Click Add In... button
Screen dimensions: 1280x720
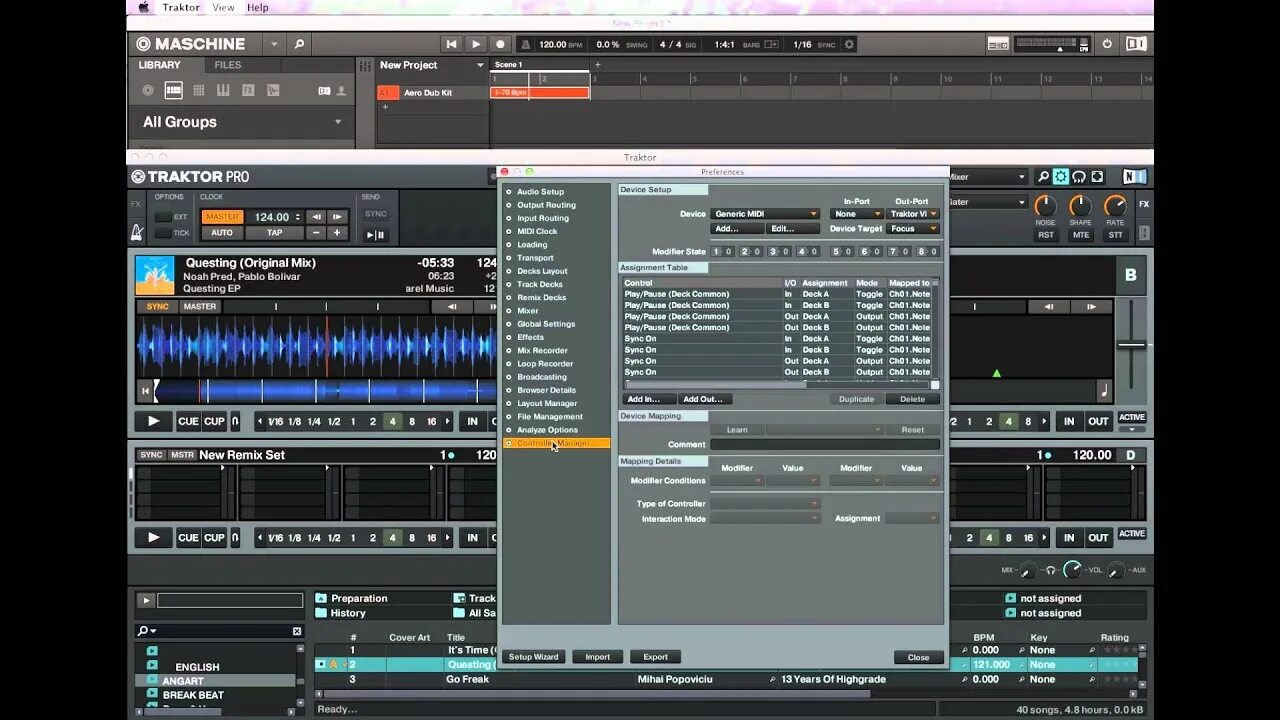point(649,399)
